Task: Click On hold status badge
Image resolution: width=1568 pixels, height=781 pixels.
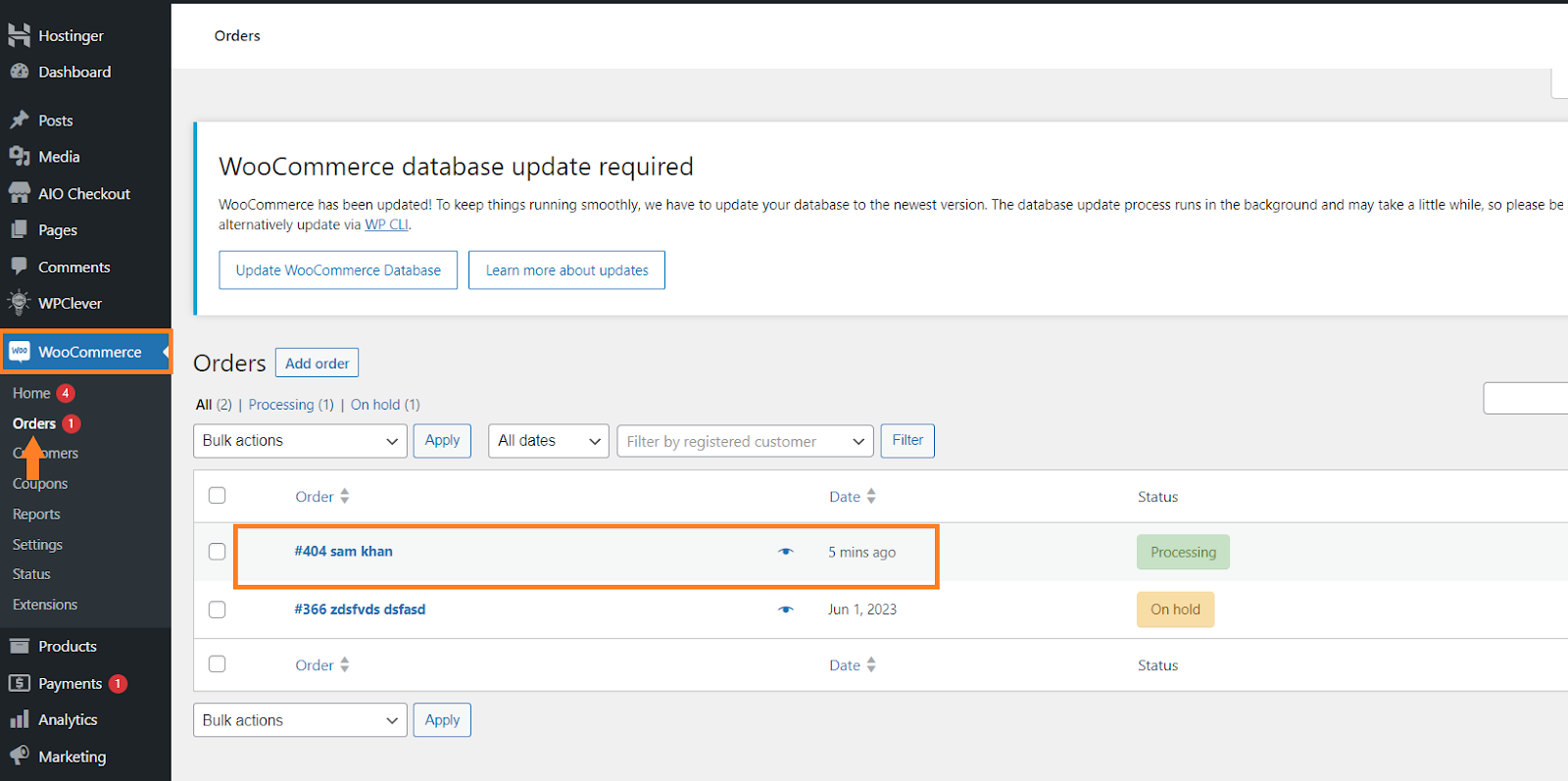Action: (x=1175, y=610)
